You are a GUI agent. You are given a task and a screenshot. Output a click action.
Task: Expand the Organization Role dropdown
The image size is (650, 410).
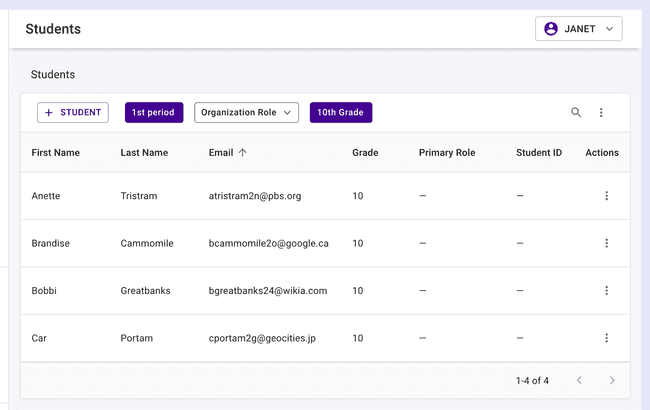click(246, 113)
